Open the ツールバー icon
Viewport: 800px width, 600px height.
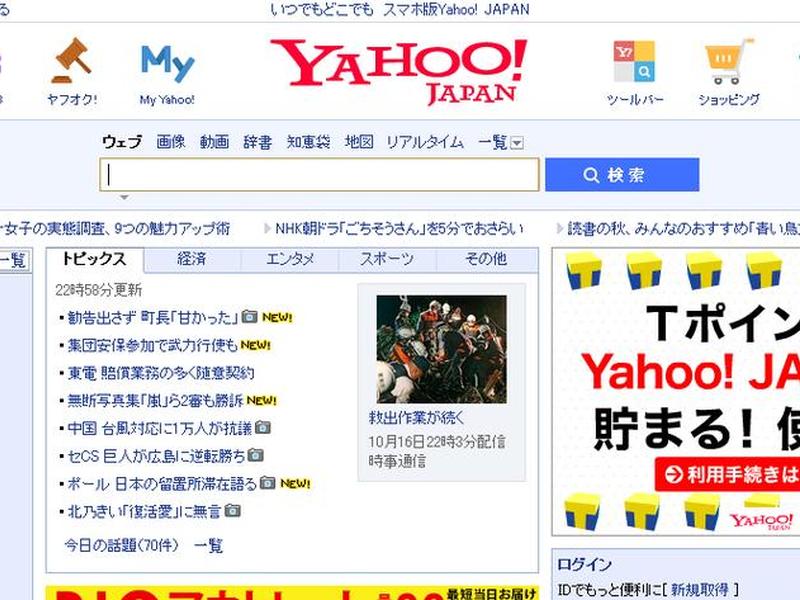pyautogui.click(x=634, y=62)
